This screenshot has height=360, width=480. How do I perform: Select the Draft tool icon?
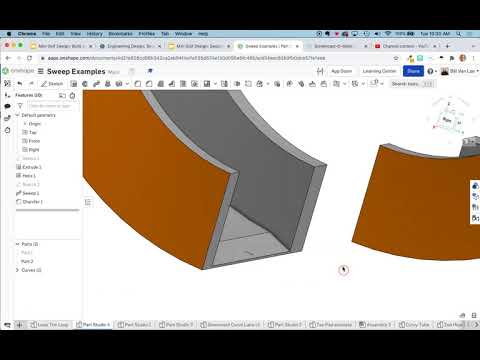(160, 84)
